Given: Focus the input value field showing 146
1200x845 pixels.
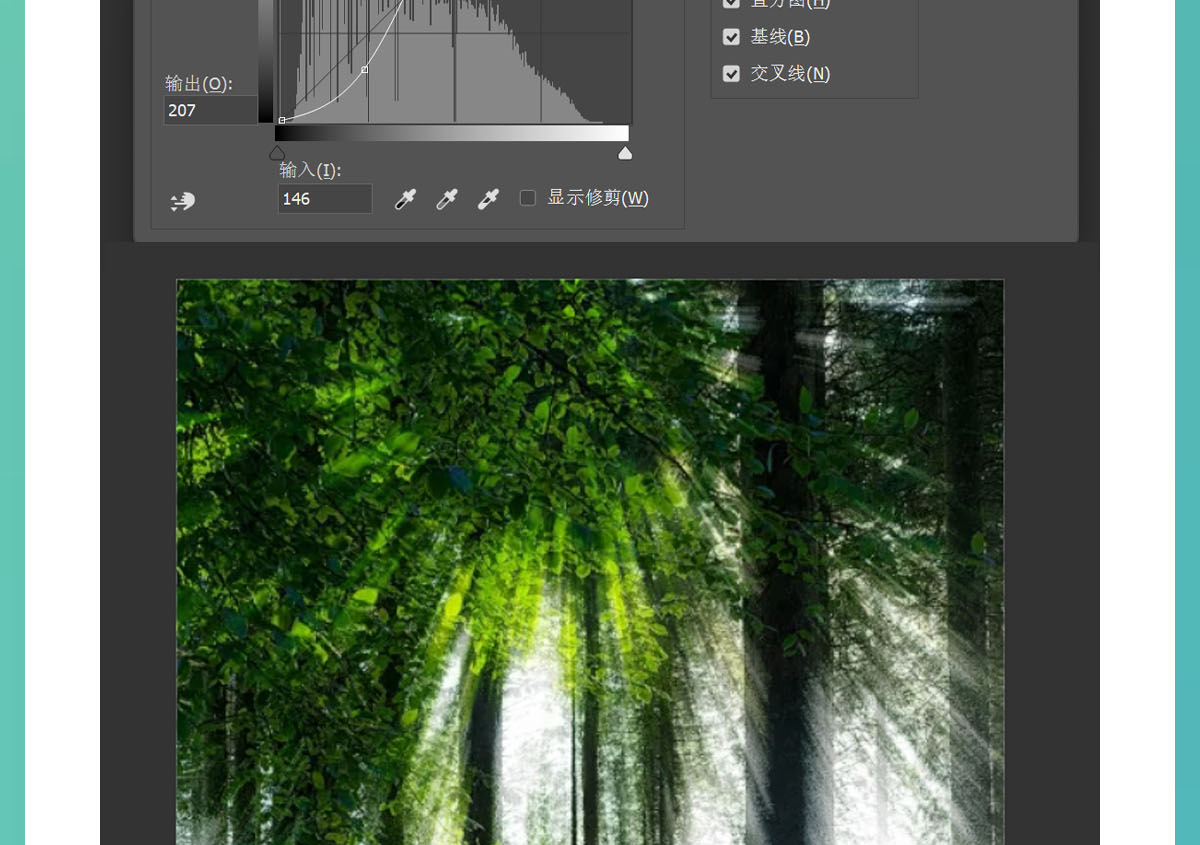Looking at the screenshot, I should coord(324,199).
